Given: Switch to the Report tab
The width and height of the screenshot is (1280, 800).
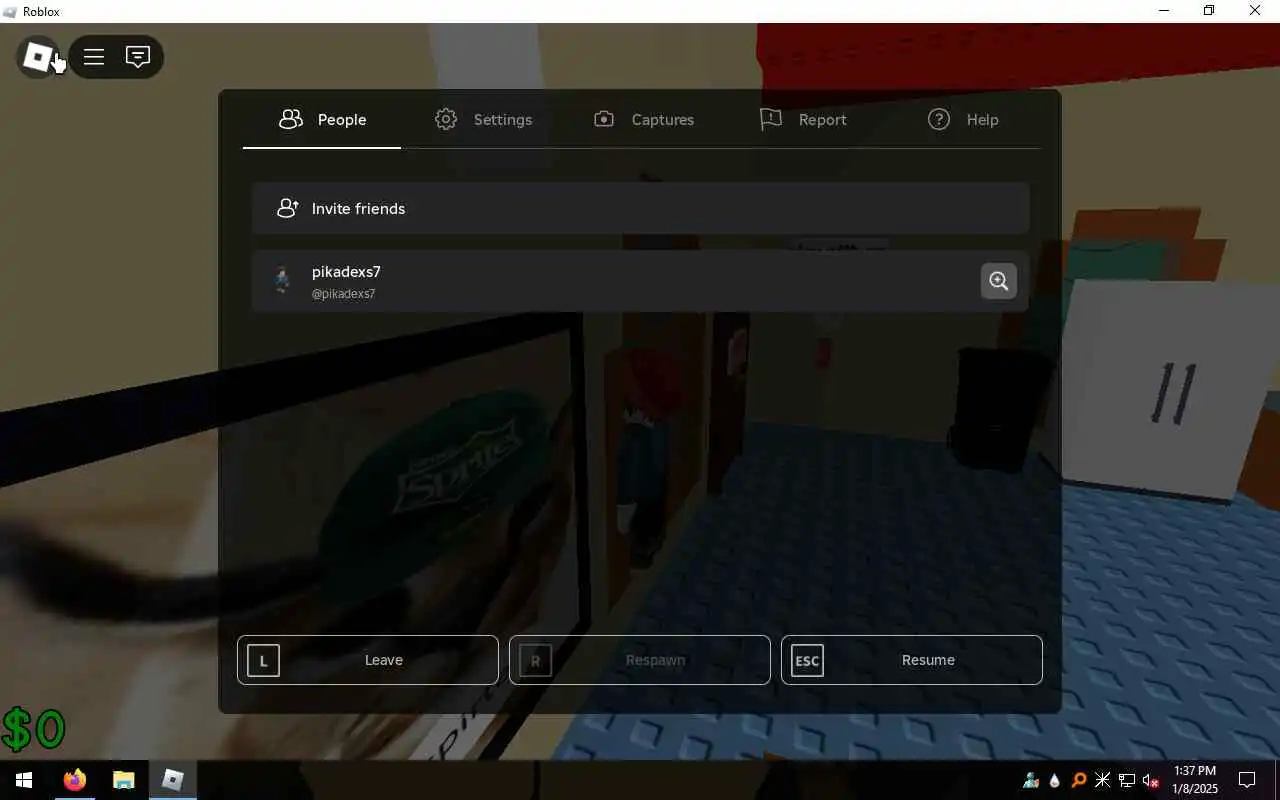Looking at the screenshot, I should 803,120.
